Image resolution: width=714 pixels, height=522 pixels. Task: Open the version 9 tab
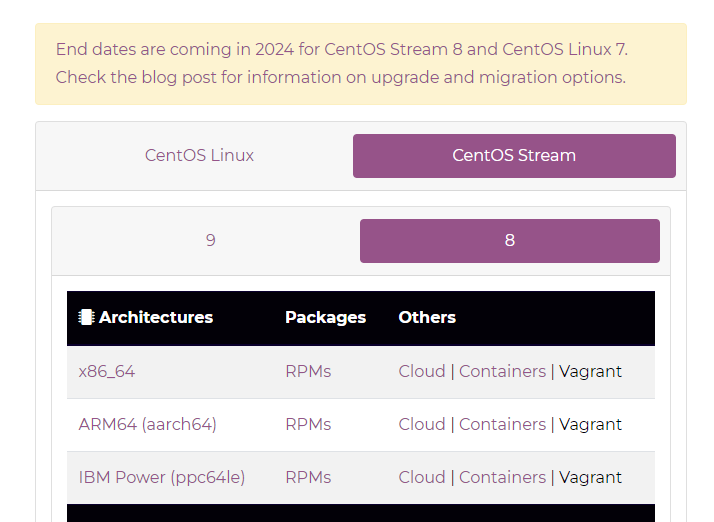click(210, 241)
